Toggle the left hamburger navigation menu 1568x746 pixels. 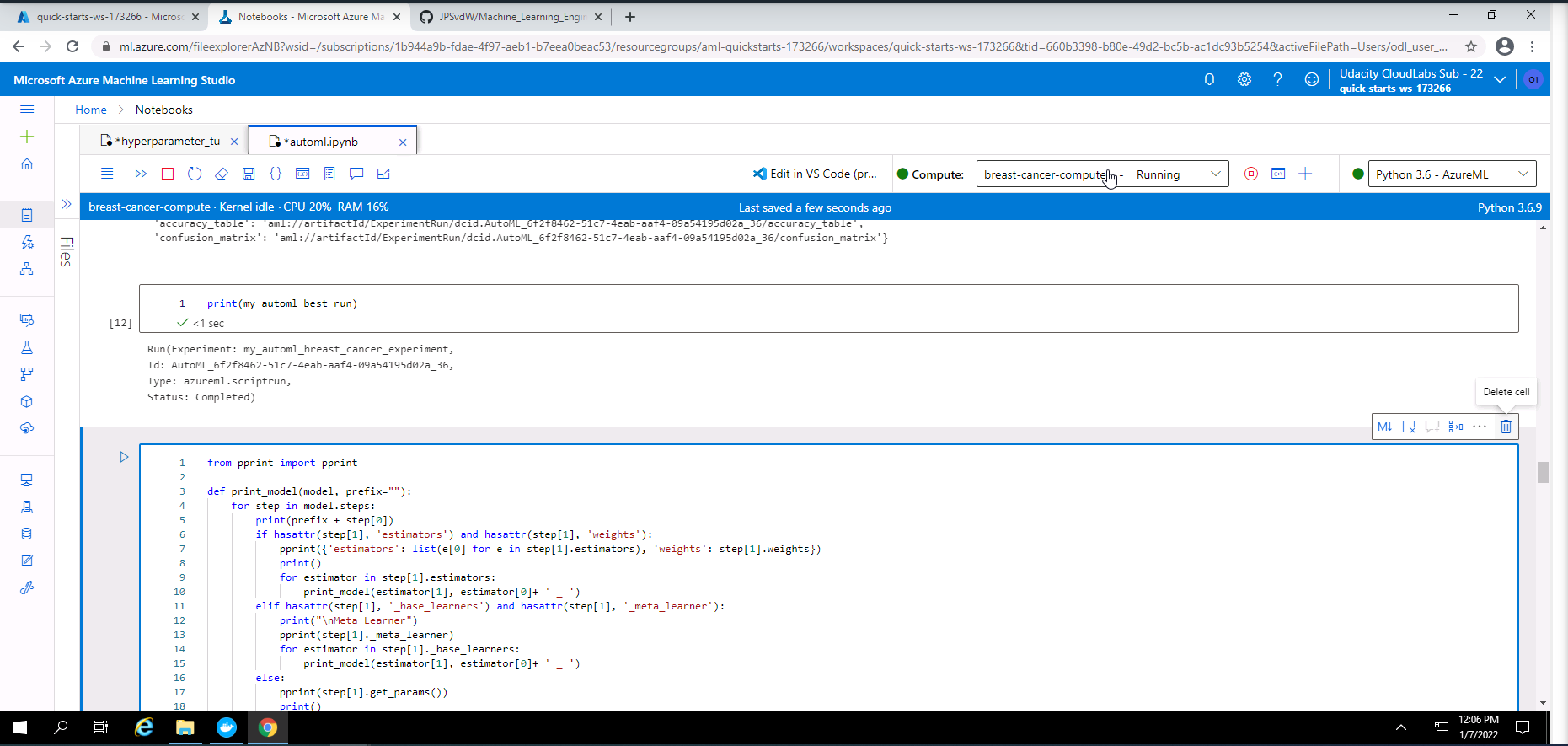coord(27,110)
